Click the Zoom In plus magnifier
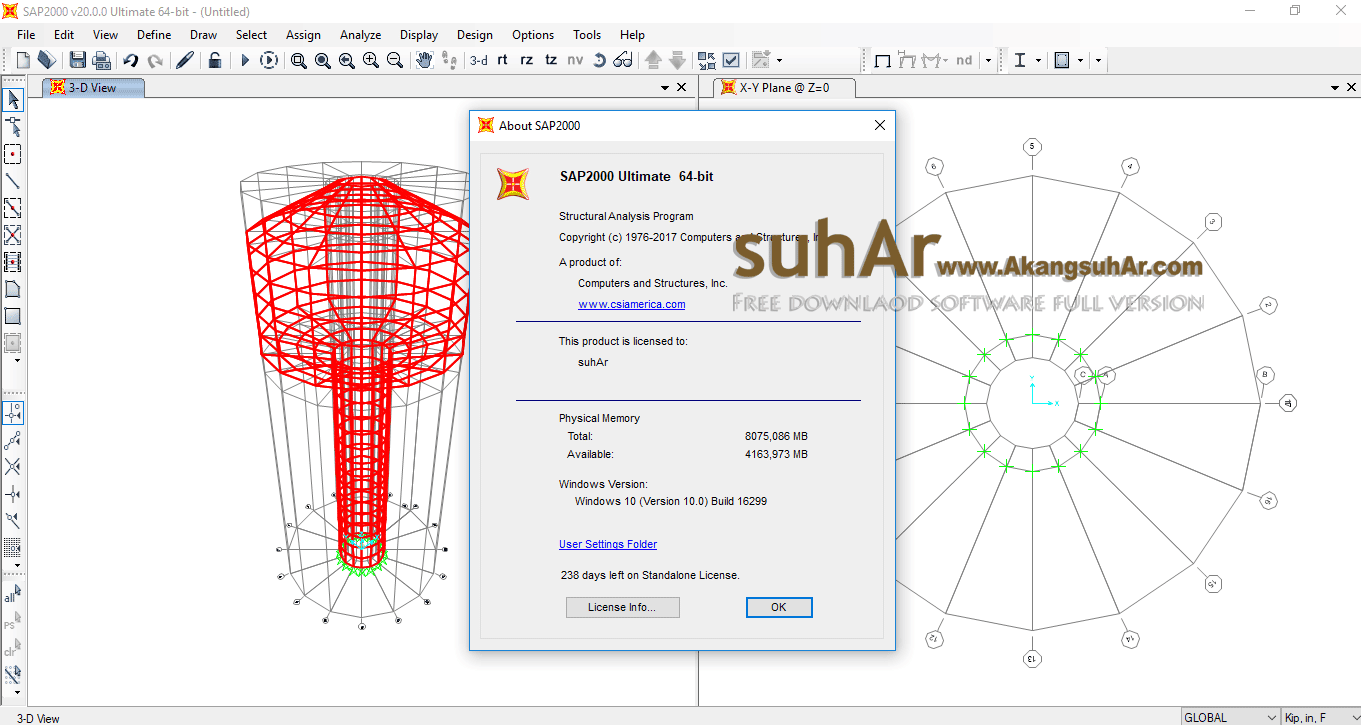This screenshot has height=725, width=1361. 371,60
